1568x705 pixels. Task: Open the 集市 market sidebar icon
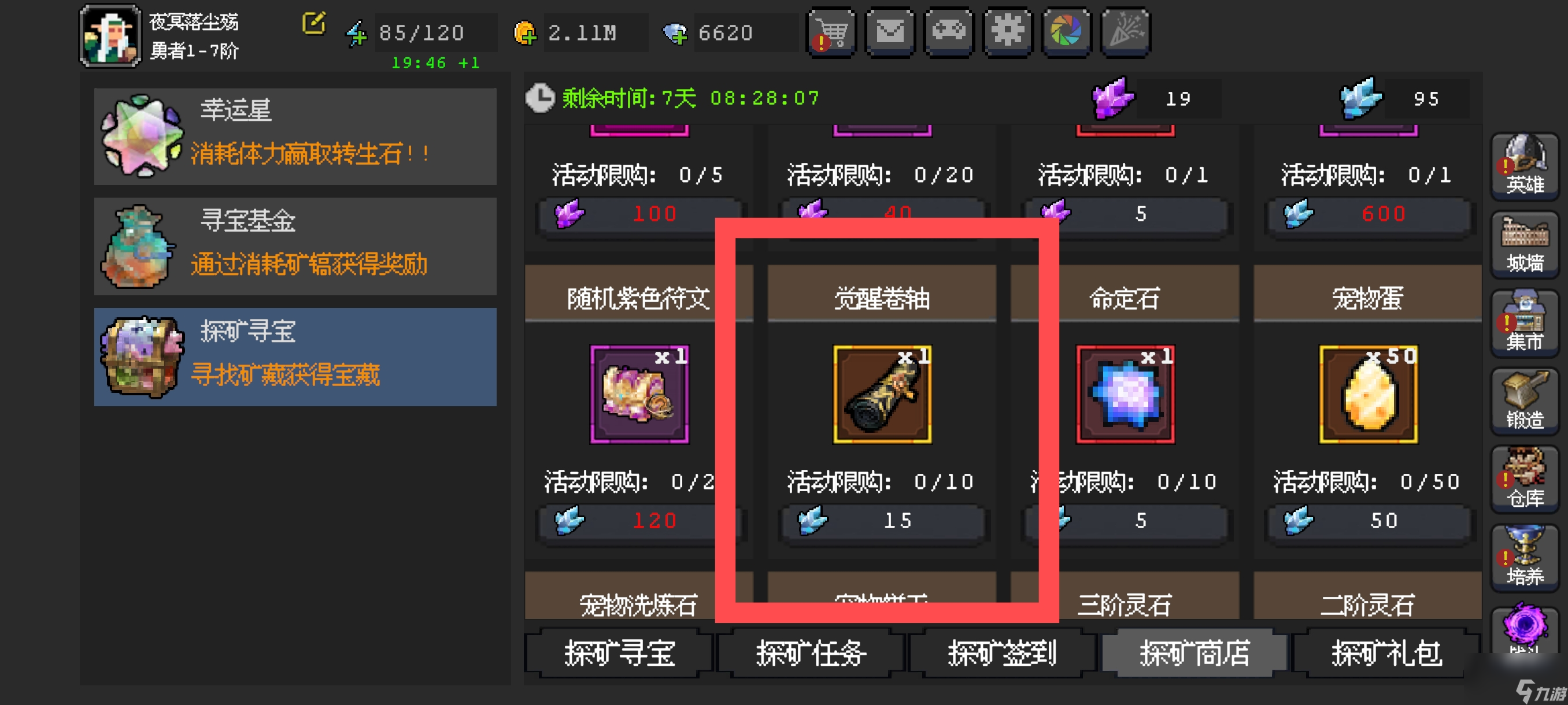[1524, 322]
